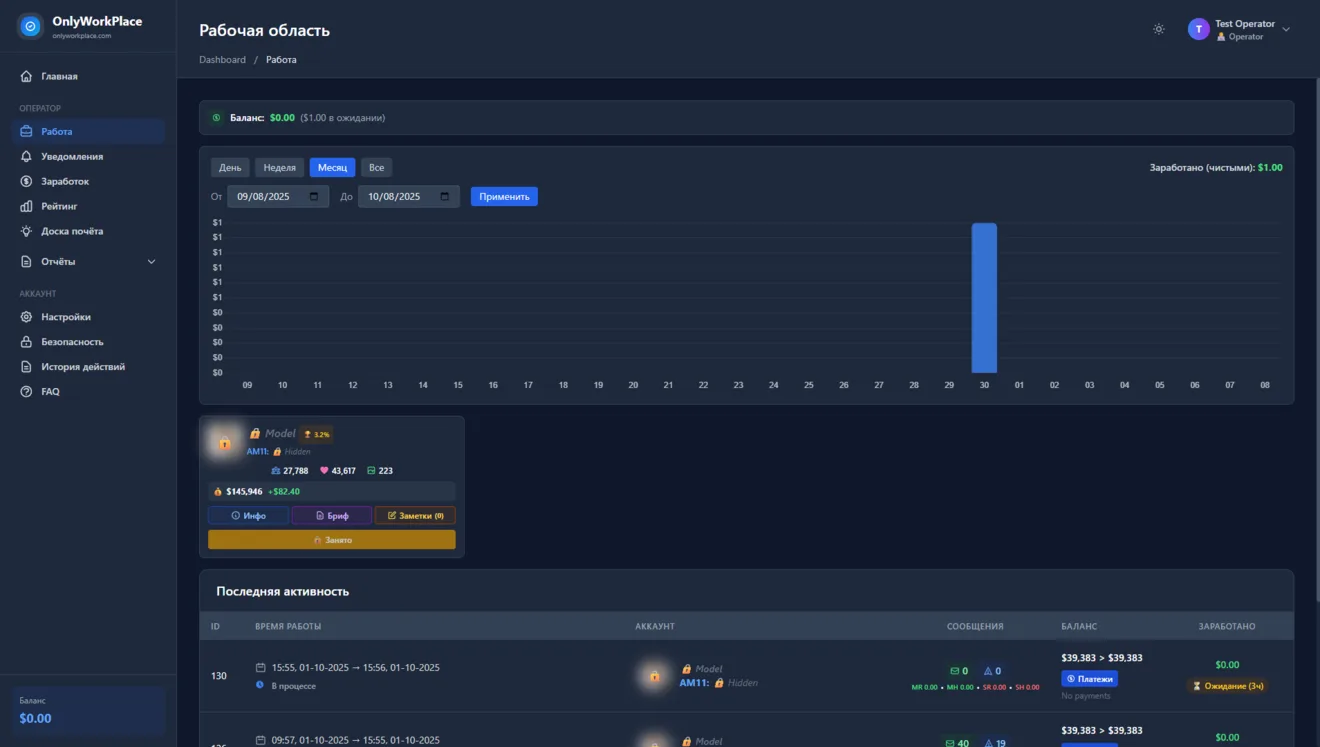Click the Заработано (чистыми): $1.00 summary
This screenshot has height=747, width=1320.
click(x=1216, y=168)
